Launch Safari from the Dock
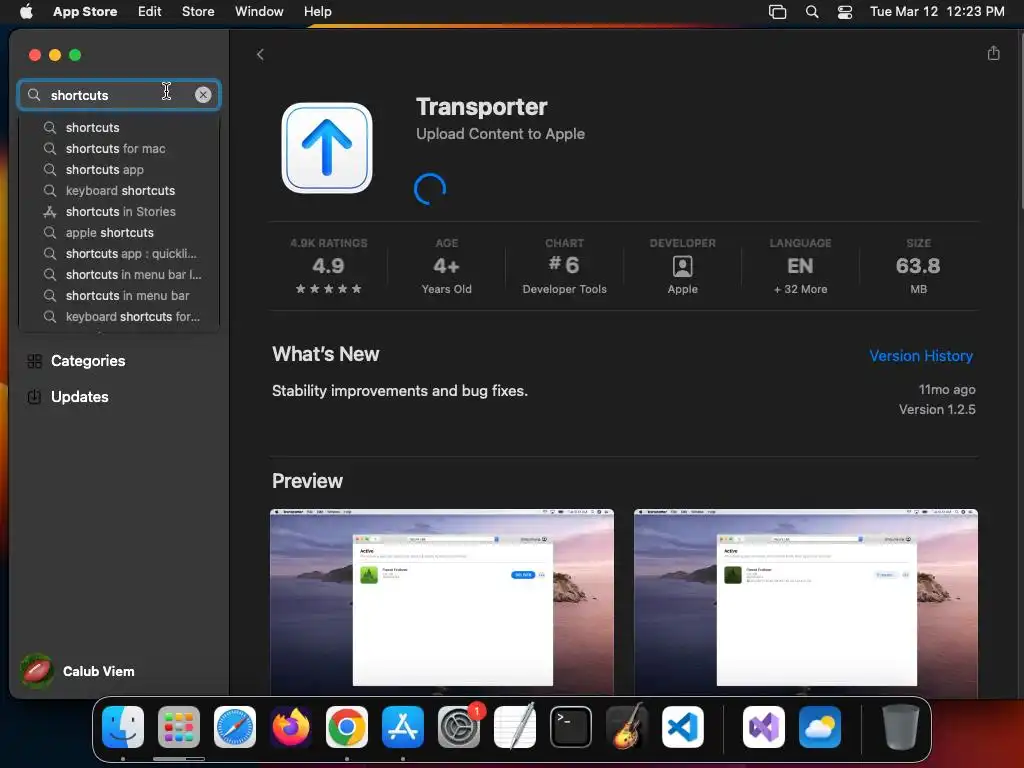The image size is (1024, 768). coord(234,727)
